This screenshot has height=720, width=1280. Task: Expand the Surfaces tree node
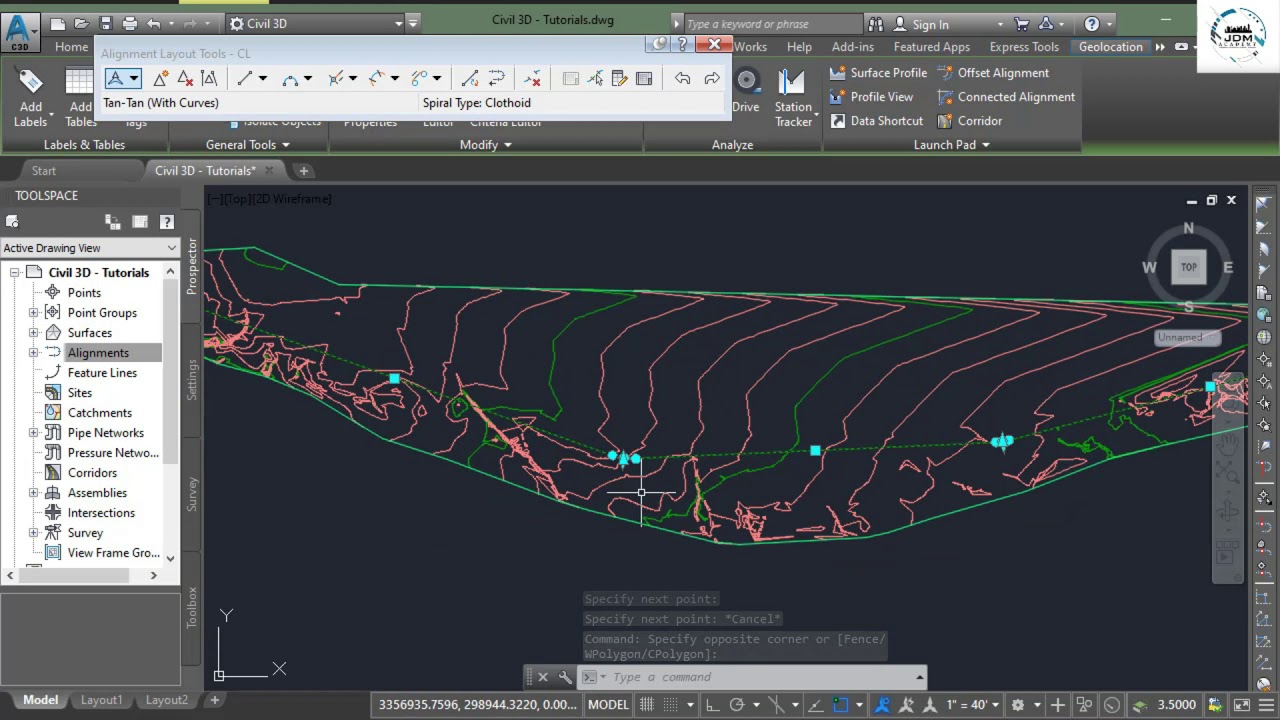(x=33, y=333)
